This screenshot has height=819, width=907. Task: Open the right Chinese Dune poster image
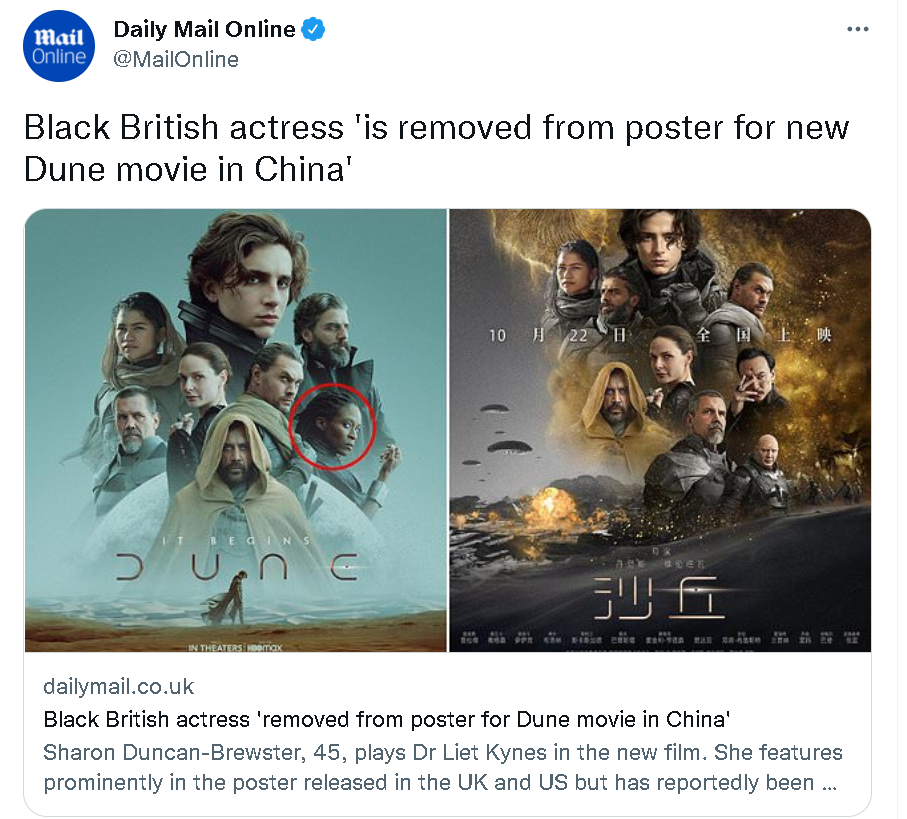pyautogui.click(x=660, y=430)
